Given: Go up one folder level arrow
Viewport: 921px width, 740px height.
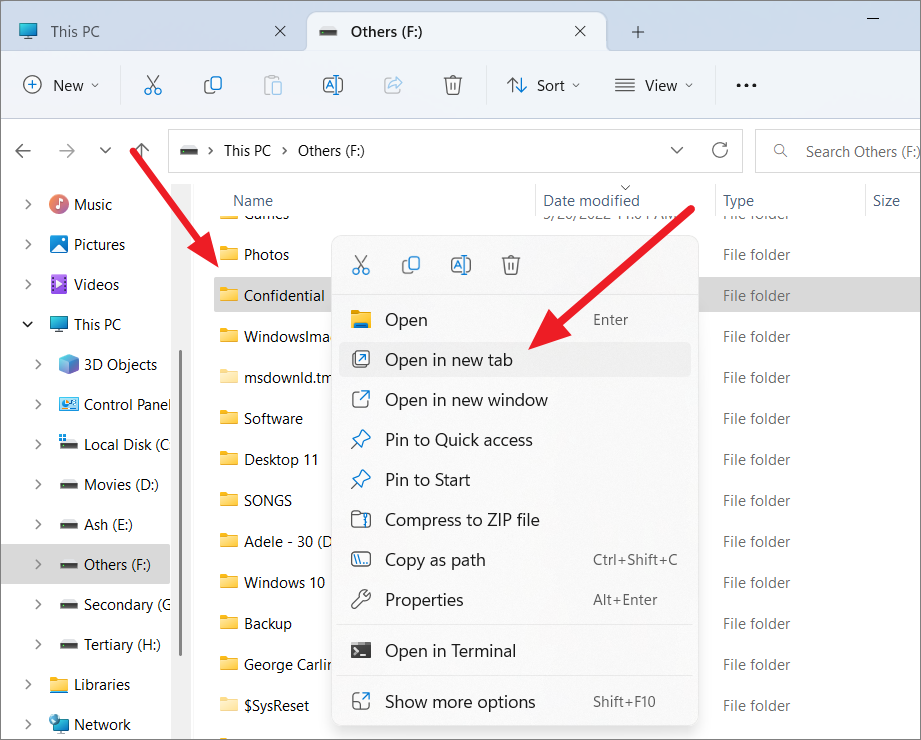Looking at the screenshot, I should pos(142,151).
